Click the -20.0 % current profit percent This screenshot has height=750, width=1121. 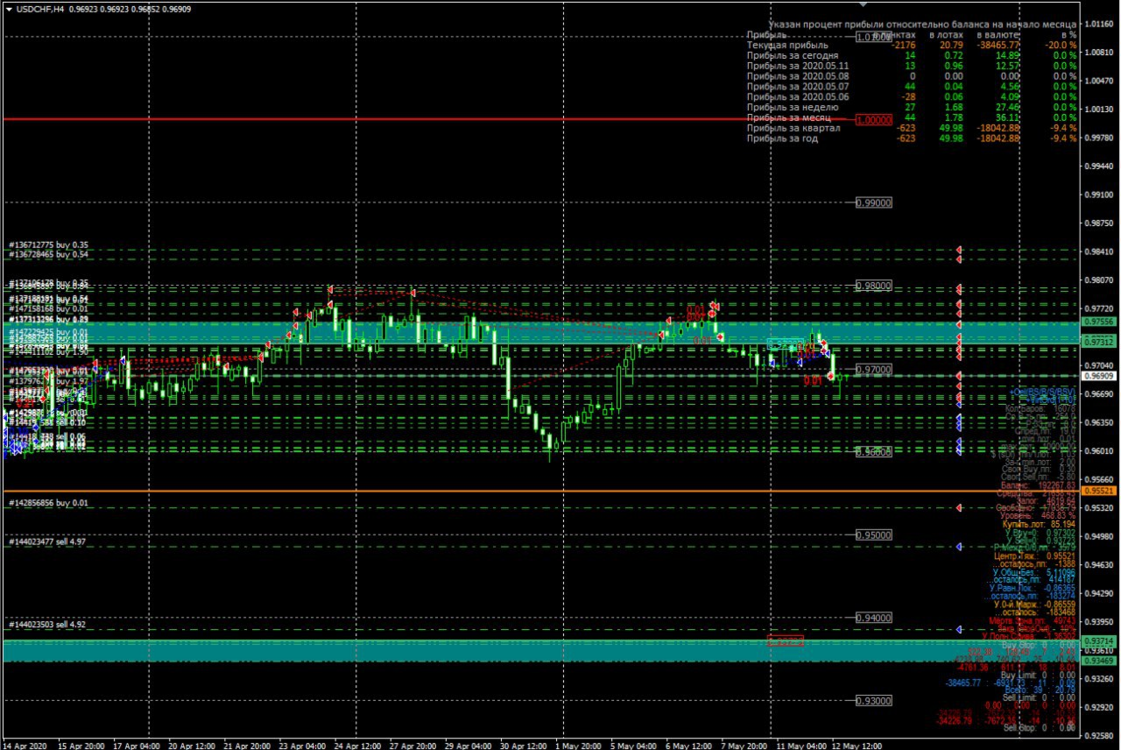pyautogui.click(x=1061, y=45)
